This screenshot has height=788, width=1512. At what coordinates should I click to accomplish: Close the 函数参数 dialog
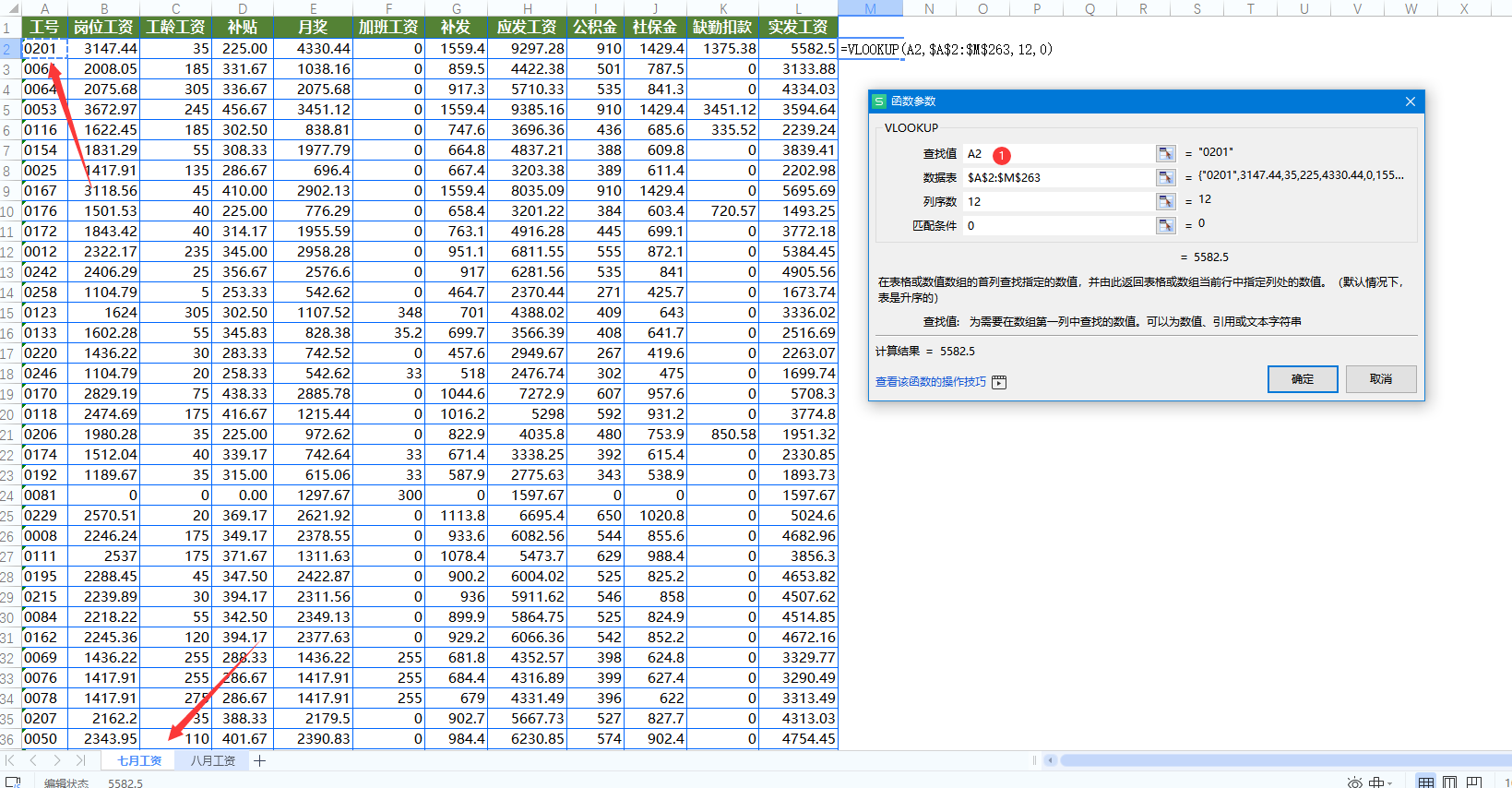(x=1410, y=101)
